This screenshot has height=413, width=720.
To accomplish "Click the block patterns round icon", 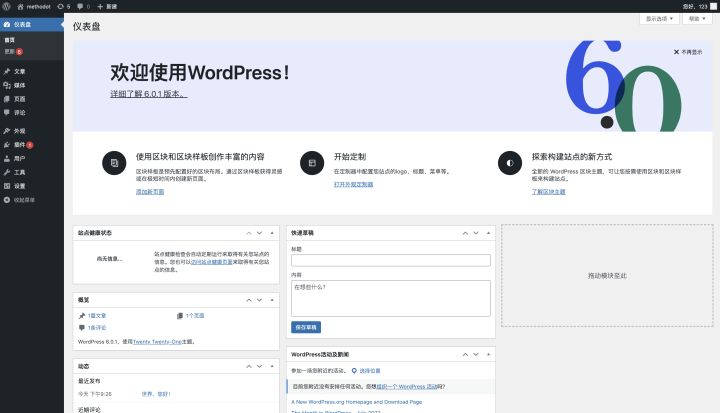I will tap(114, 163).
